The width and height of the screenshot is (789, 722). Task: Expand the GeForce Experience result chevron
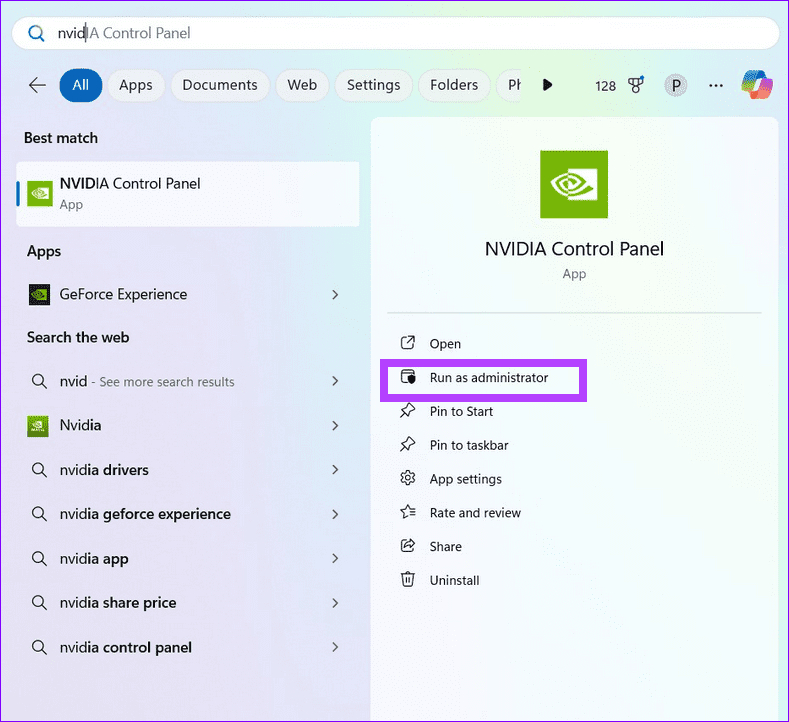pyautogui.click(x=335, y=295)
